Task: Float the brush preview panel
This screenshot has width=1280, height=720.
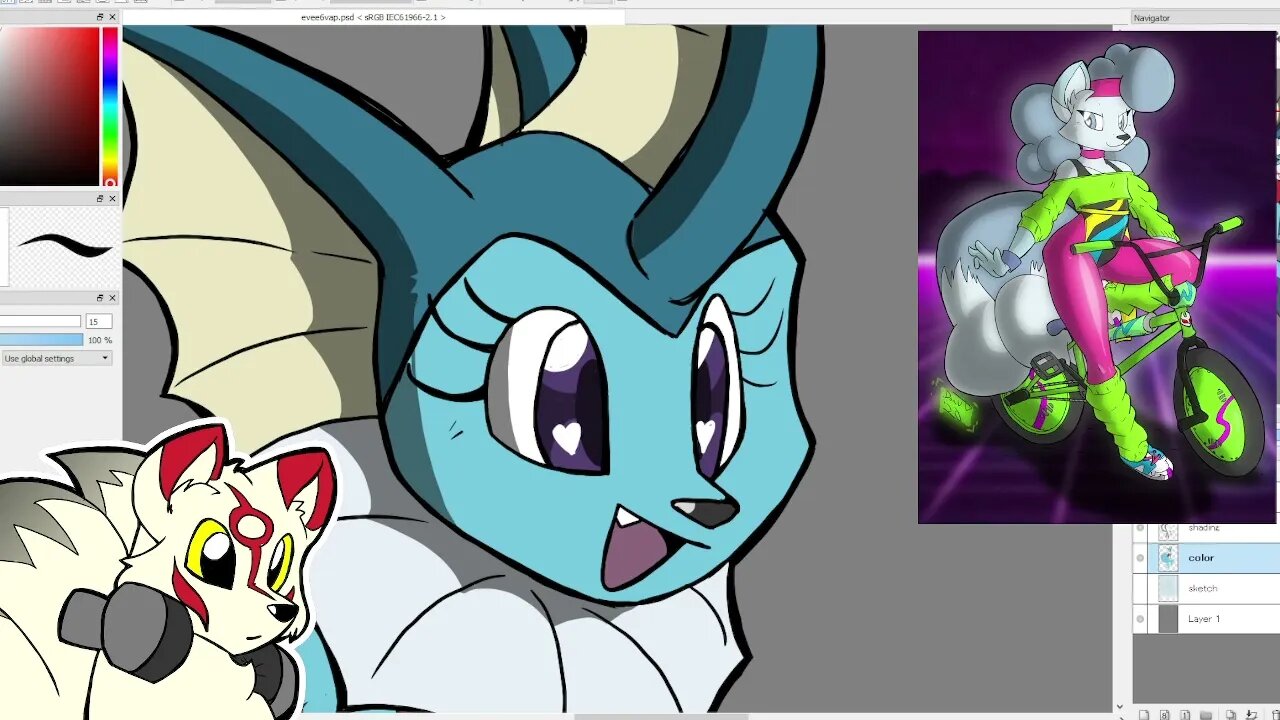Action: point(100,198)
